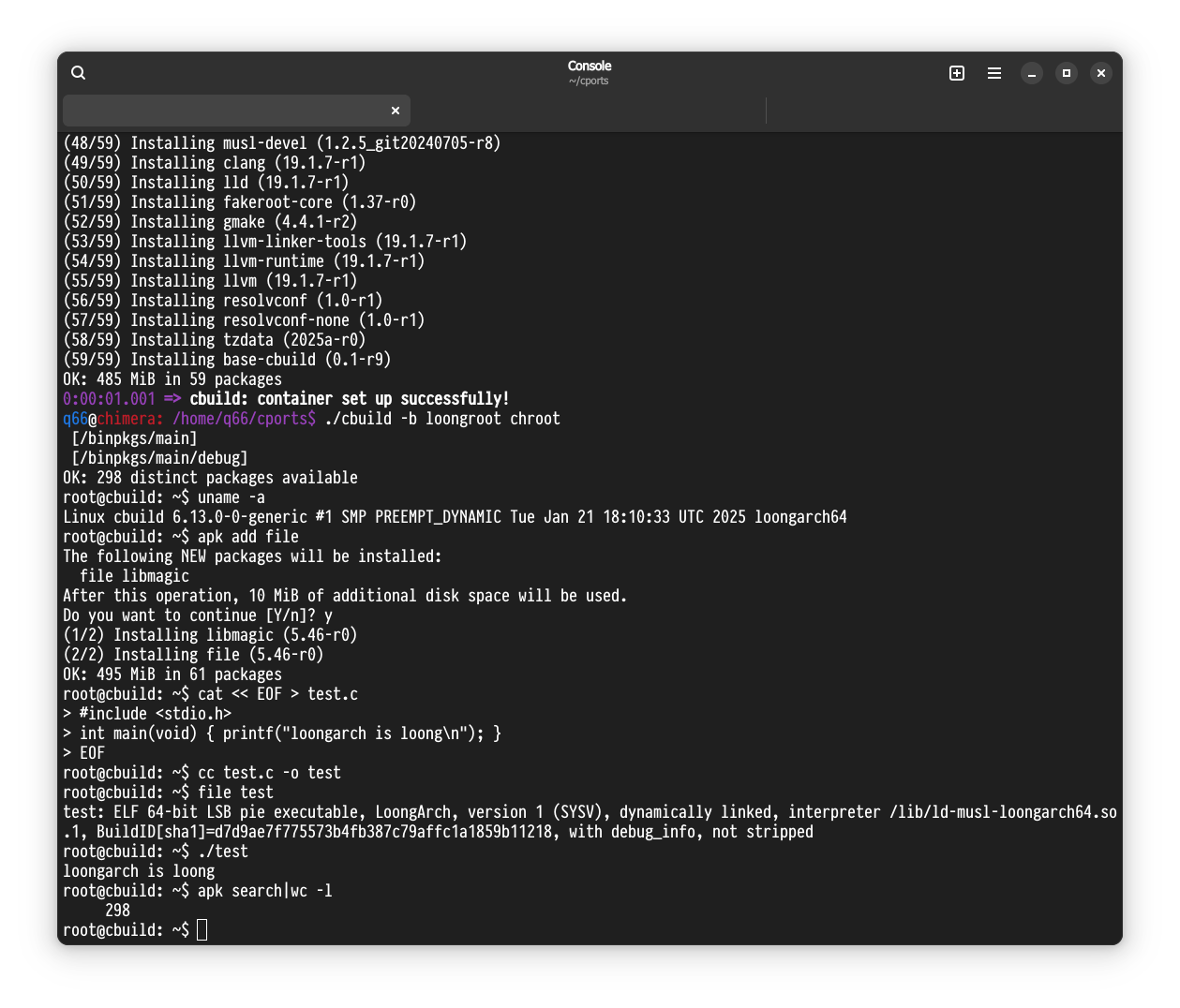
Task: Click the Console title in header
Action: pos(589,66)
